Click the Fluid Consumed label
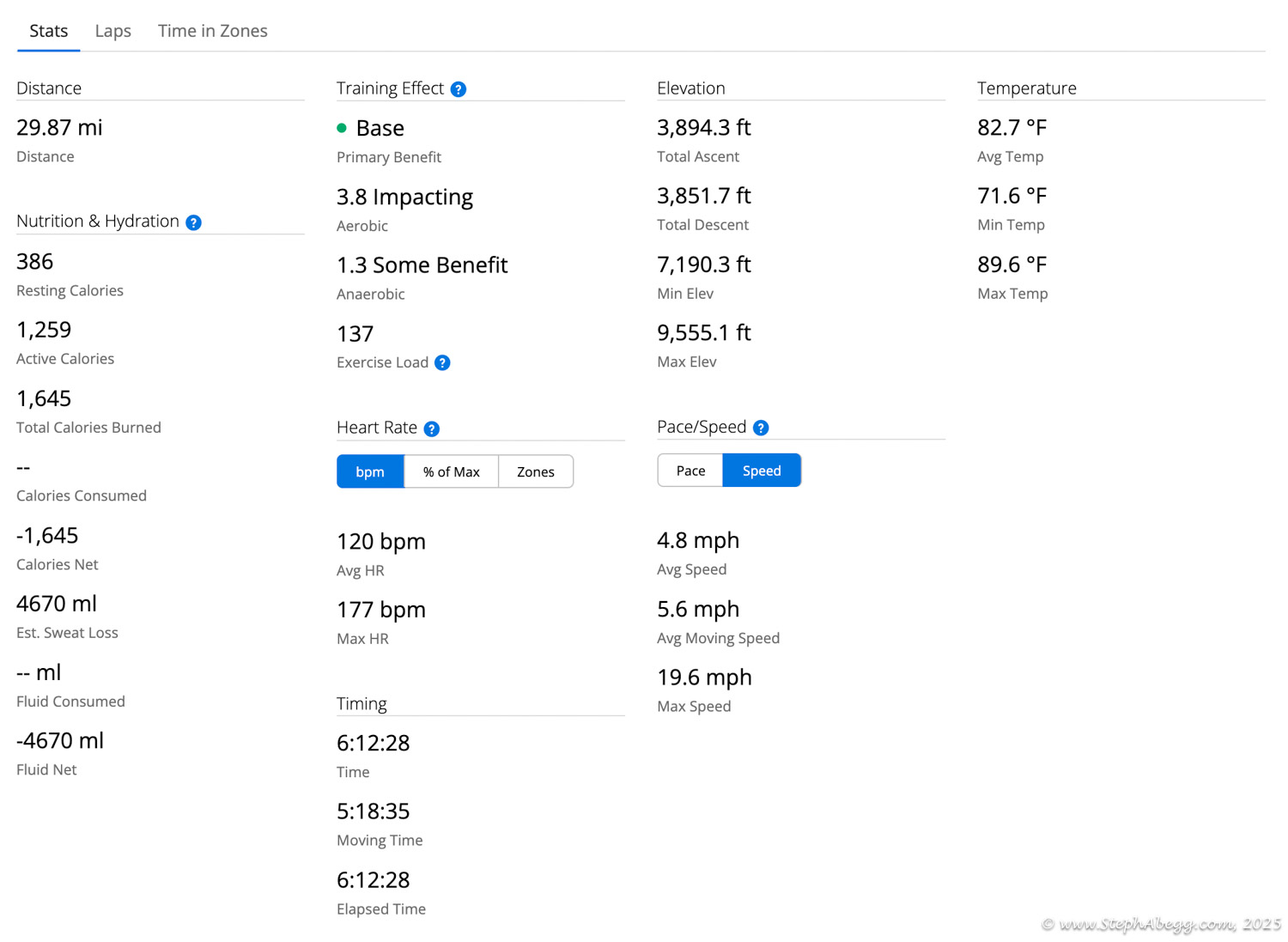This screenshot has width=1288, height=942. (70, 702)
